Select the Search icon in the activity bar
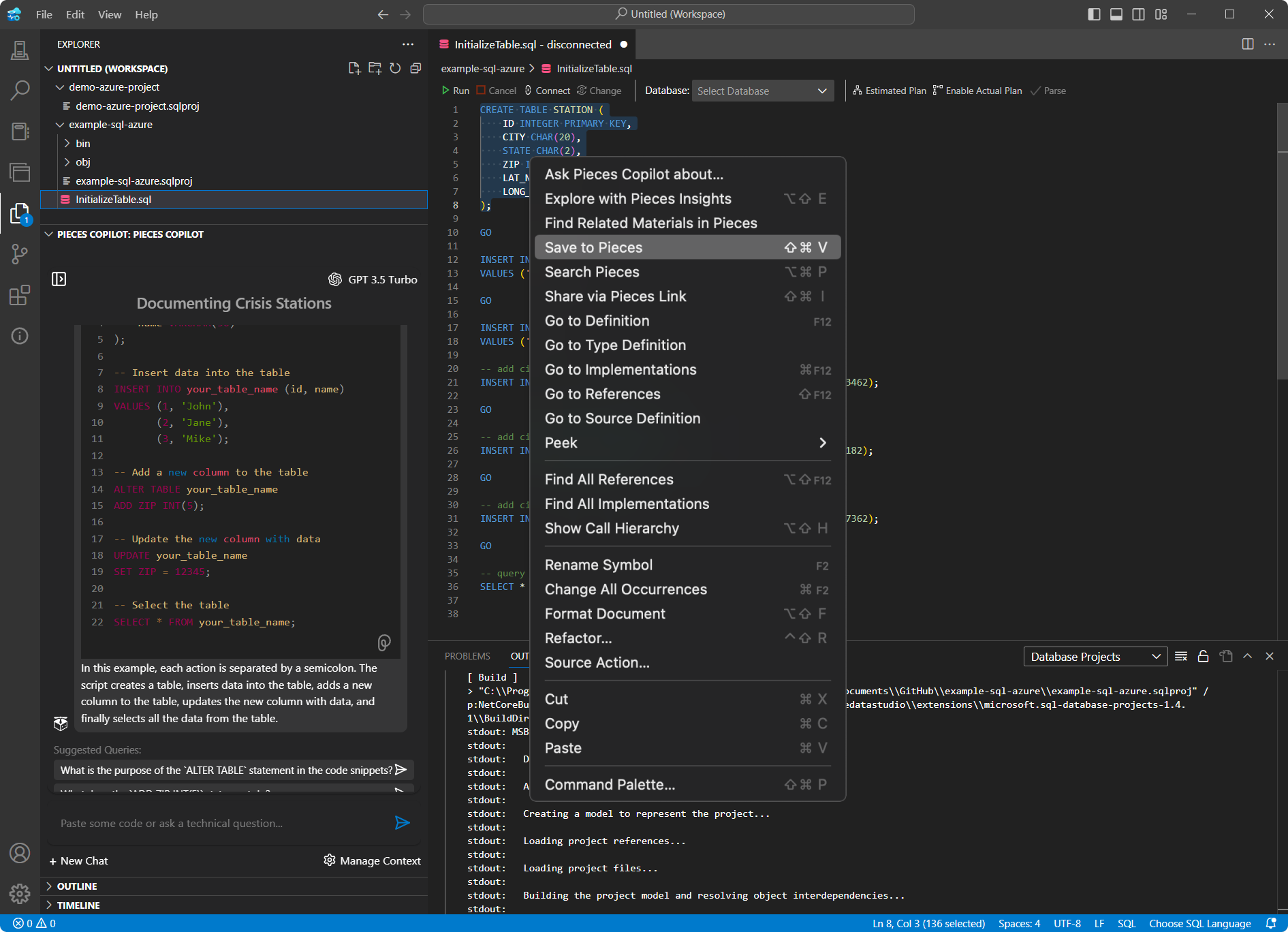 20,89
